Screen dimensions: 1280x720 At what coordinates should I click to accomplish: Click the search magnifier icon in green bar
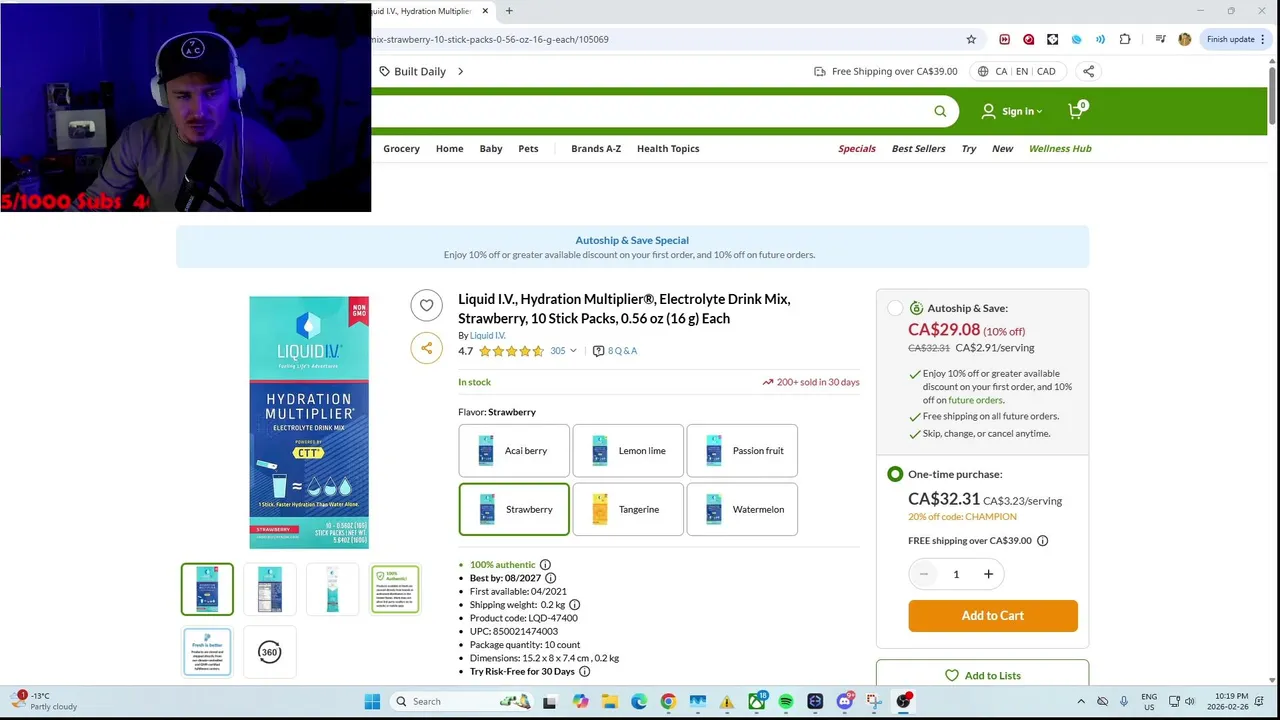pos(940,111)
